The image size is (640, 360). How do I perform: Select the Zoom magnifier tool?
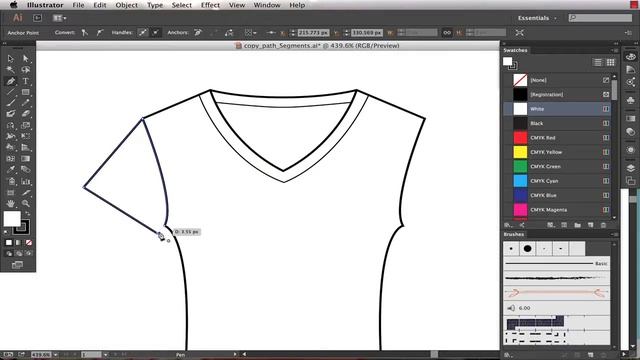pos(26,203)
